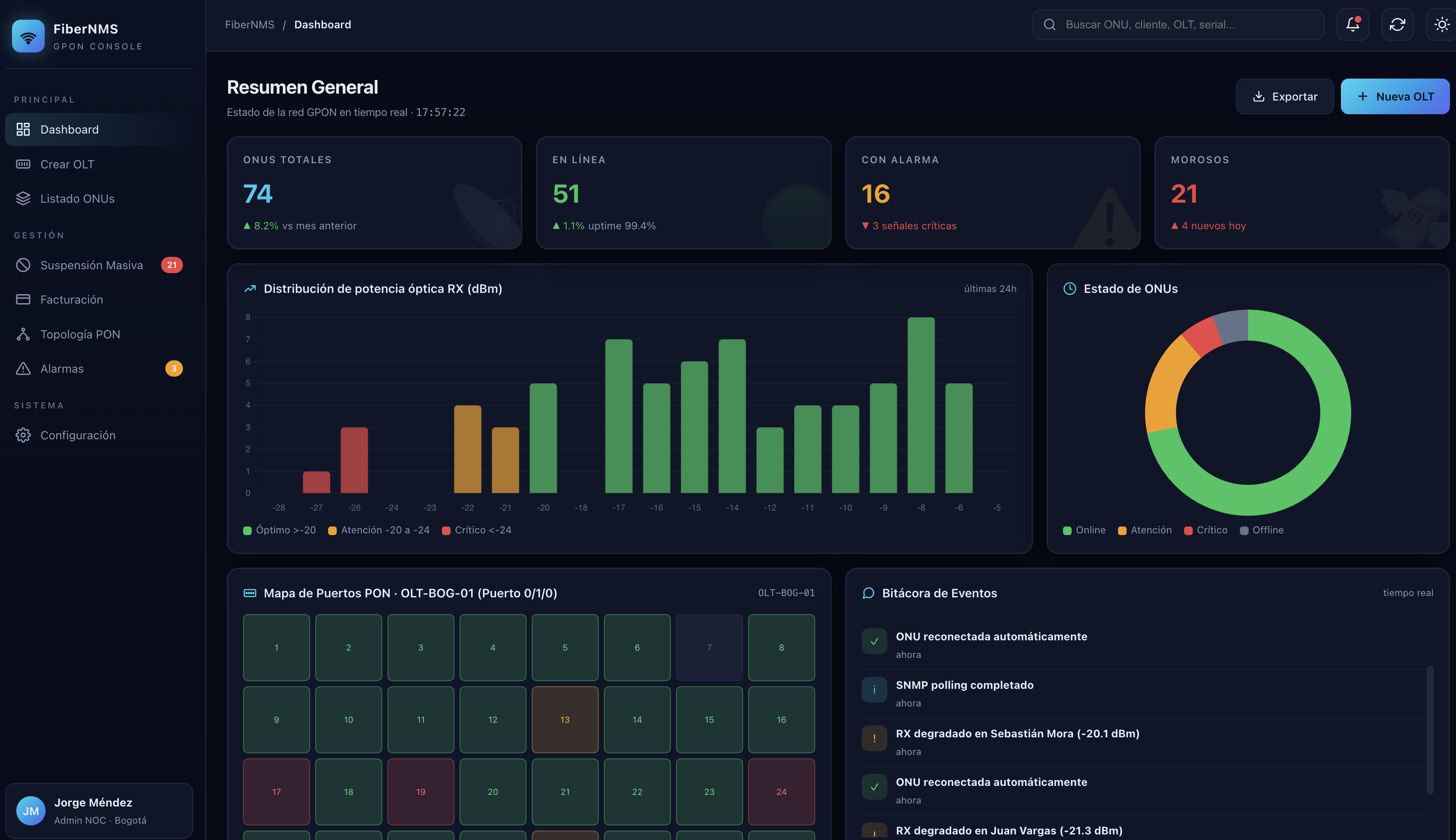The image size is (1456, 840).
Task: Click the chat bubble icon beside Bitácora de Eventos
Action: 868,593
